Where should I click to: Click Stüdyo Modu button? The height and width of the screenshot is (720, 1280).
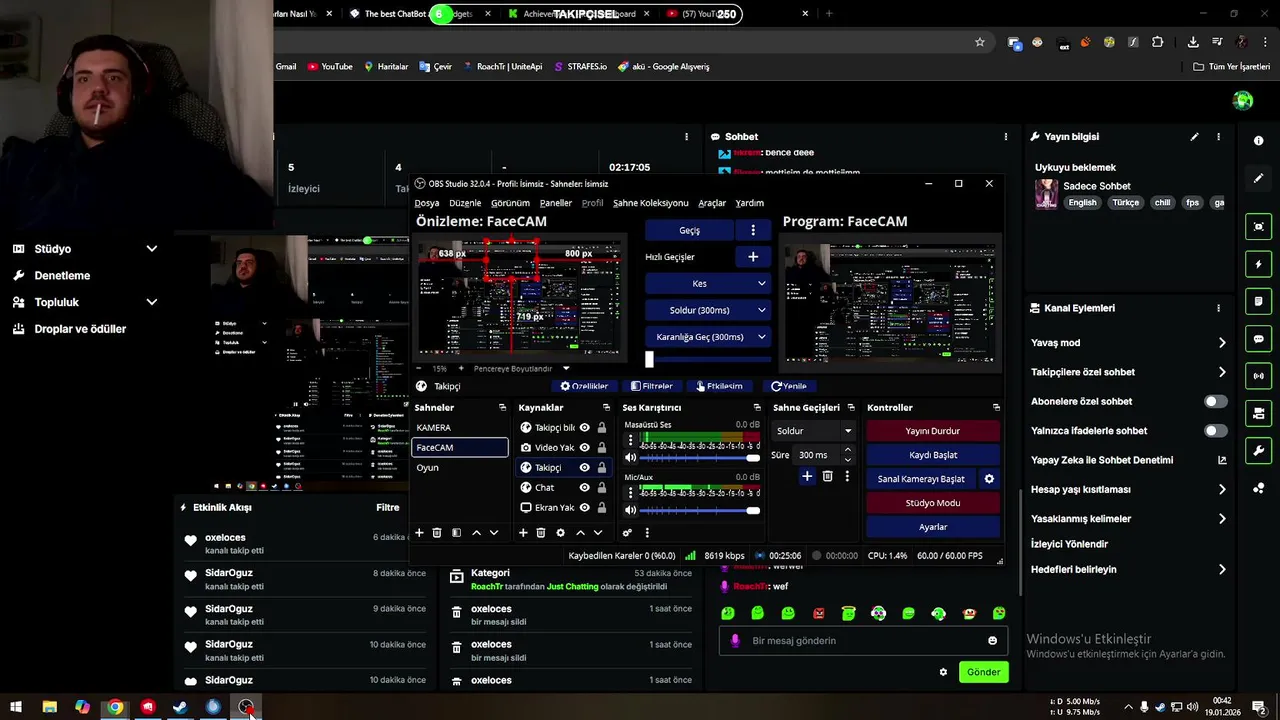pyautogui.click(x=933, y=503)
